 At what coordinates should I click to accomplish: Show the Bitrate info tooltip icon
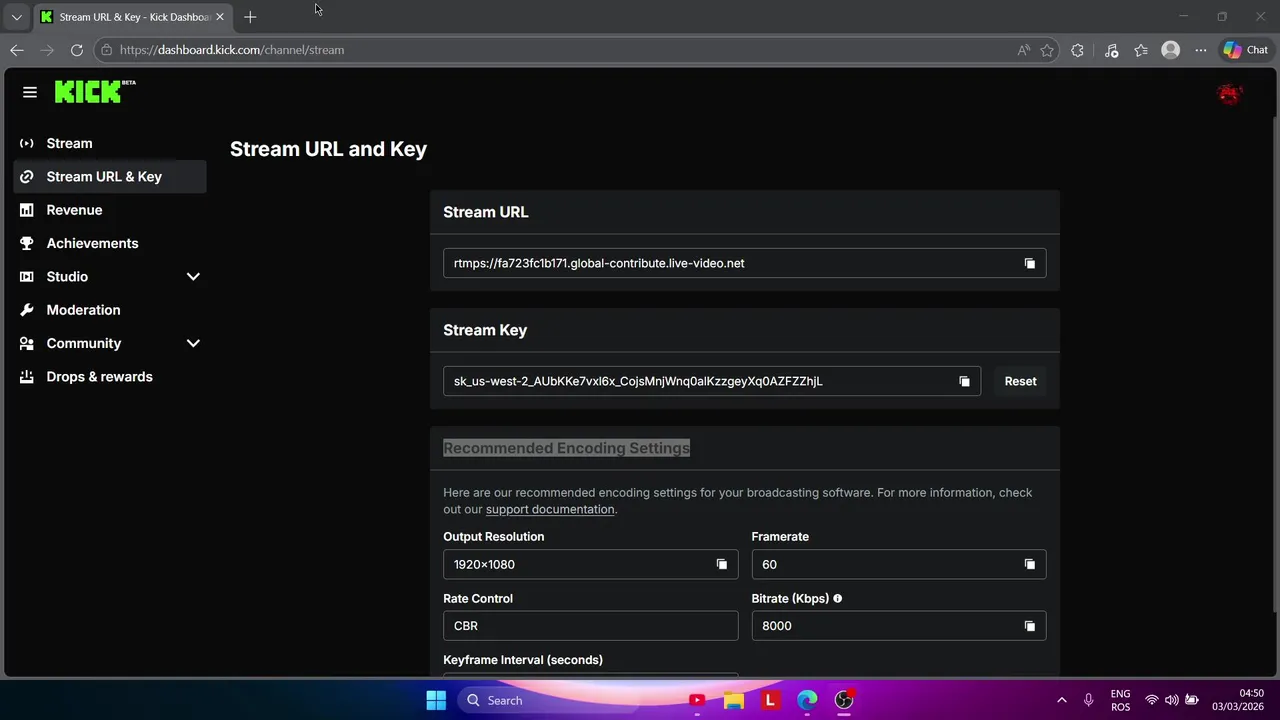pyautogui.click(x=838, y=599)
